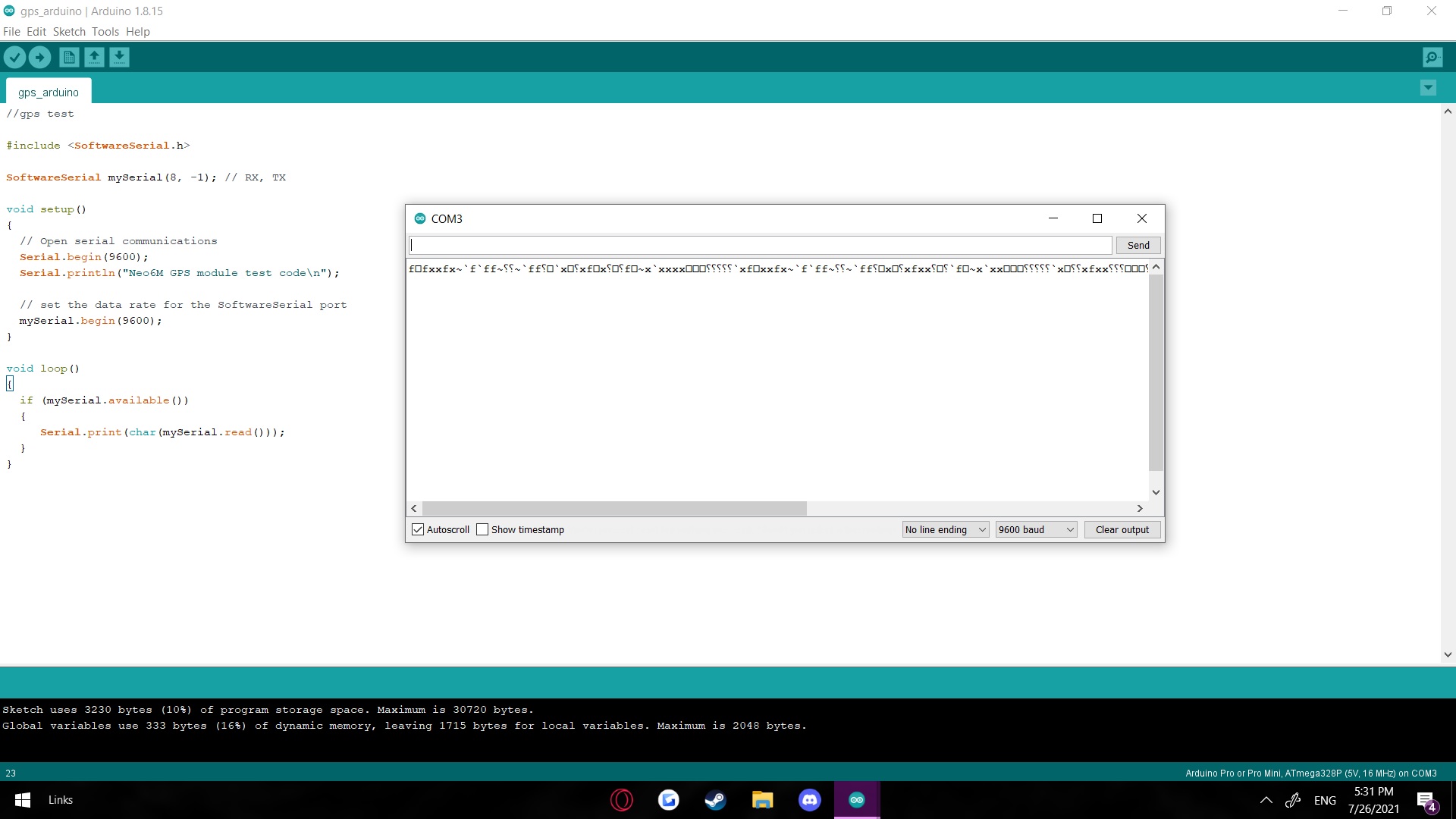Open the Sketch menu
Viewport: 1456px width, 819px height.
(69, 32)
